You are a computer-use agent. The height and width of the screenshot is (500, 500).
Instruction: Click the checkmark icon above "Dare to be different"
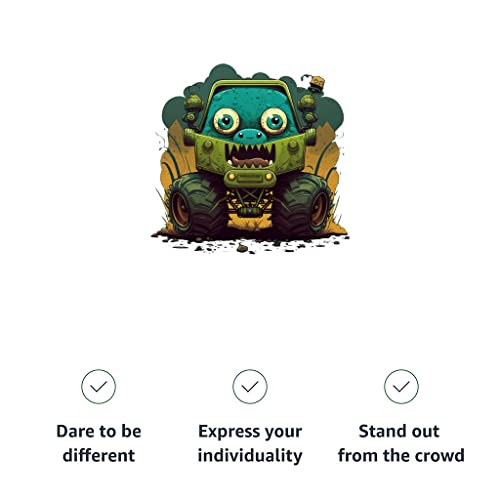98,386
